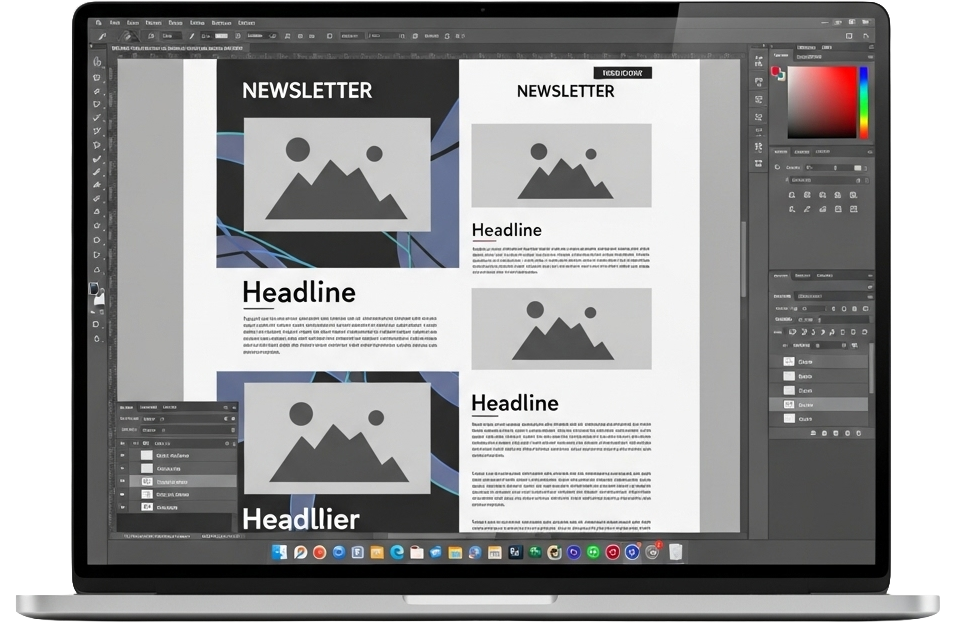
Task: Click the foreground/background color squares in left toolbar
Action: (x=96, y=290)
